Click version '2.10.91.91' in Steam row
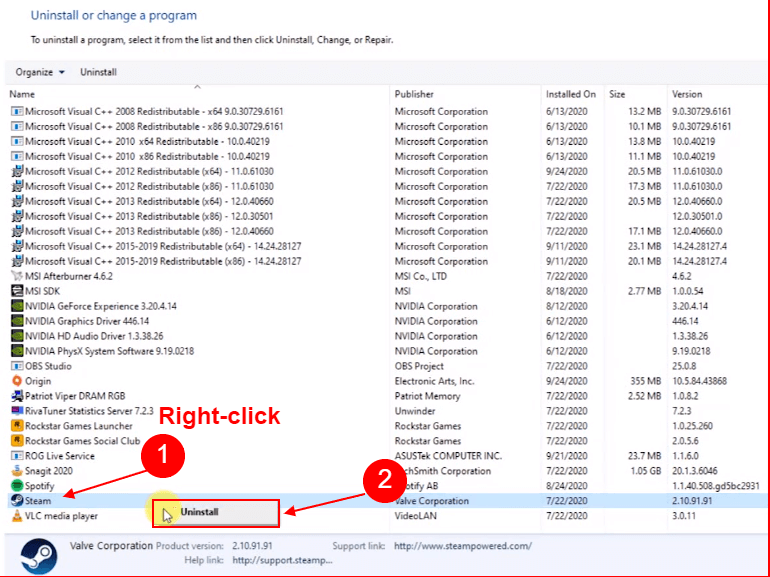The height and width of the screenshot is (577, 770). [692, 501]
